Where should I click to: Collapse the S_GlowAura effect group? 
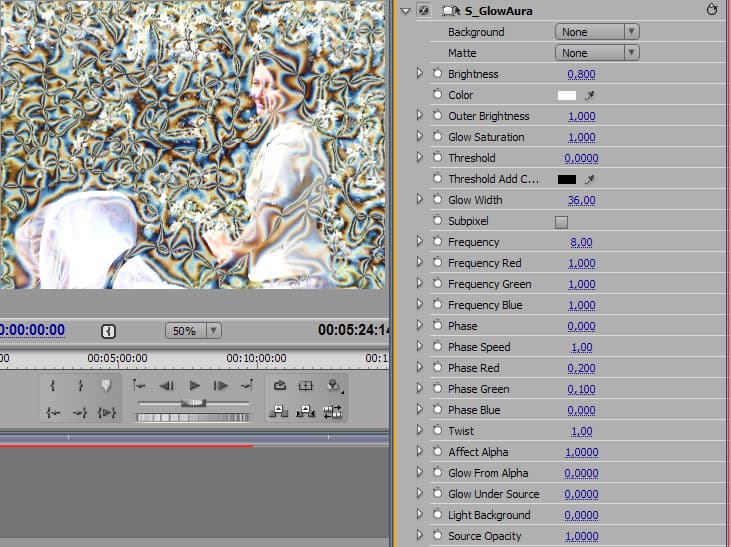pos(405,11)
